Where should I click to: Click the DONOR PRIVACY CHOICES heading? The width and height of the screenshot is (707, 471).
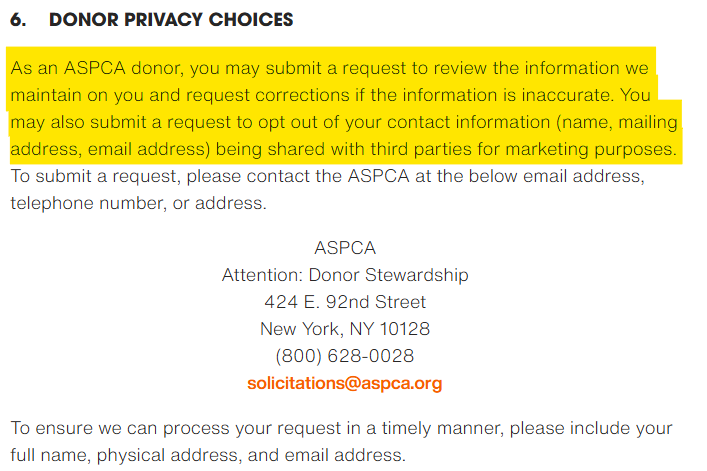click(x=171, y=20)
